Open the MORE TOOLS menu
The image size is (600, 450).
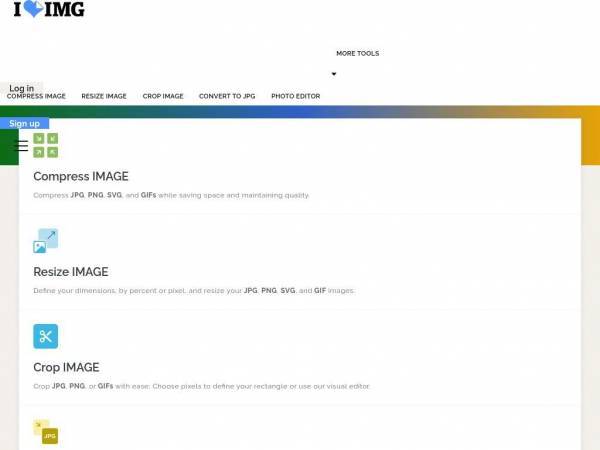tap(357, 54)
